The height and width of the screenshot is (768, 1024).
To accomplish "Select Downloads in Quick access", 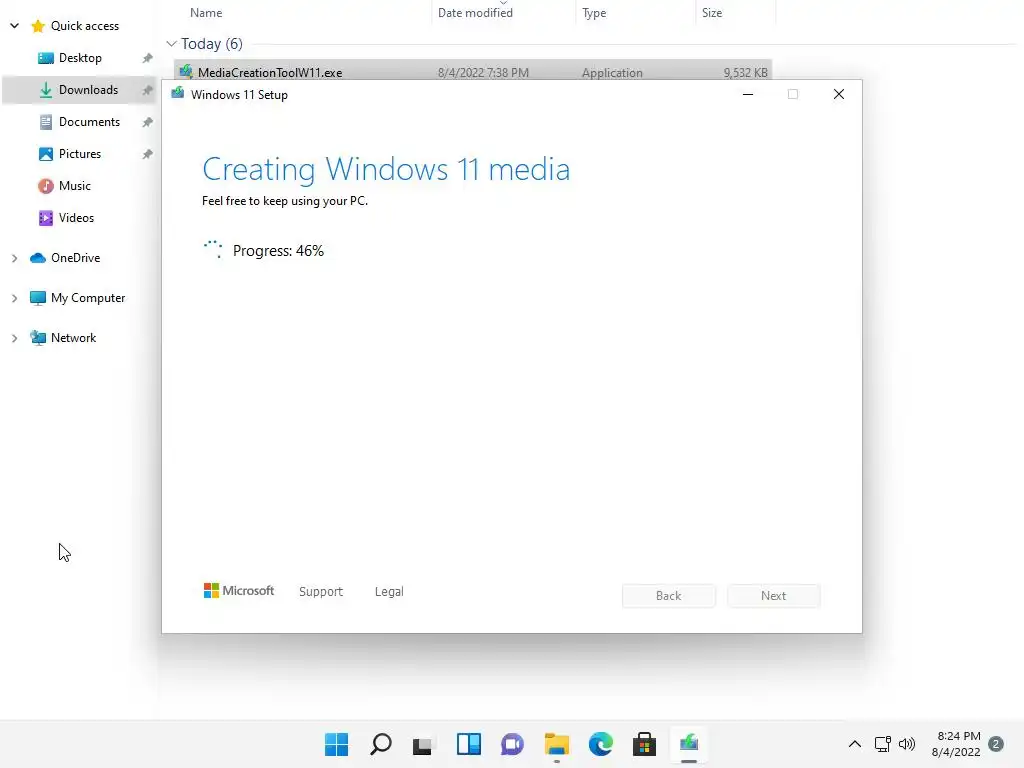I will coord(79,89).
